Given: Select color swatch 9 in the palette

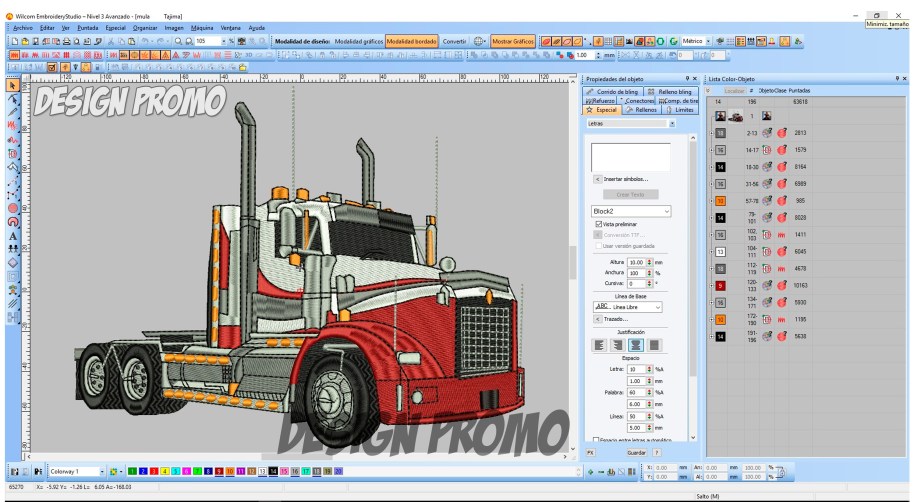Looking at the screenshot, I should (x=219, y=471).
